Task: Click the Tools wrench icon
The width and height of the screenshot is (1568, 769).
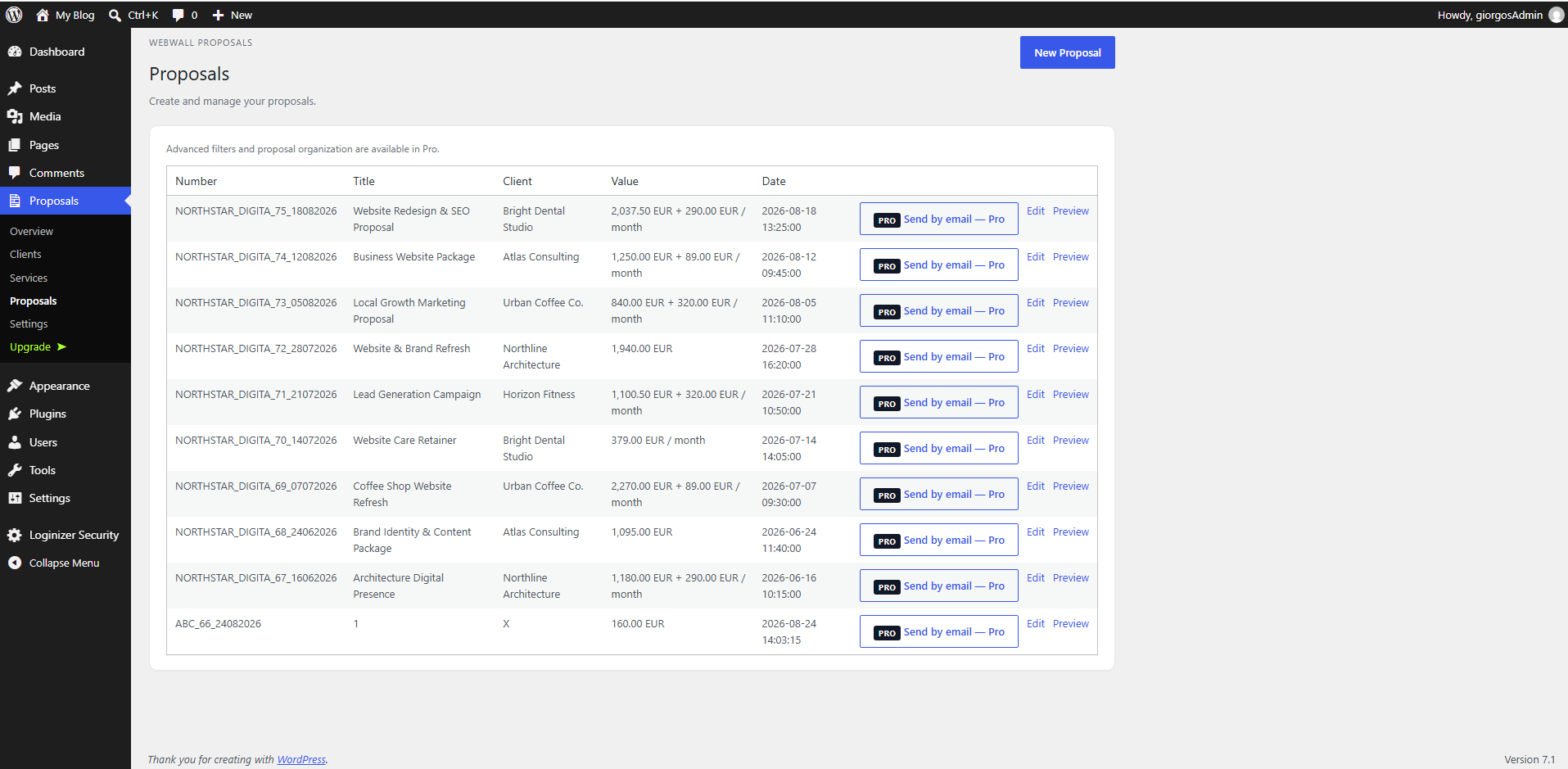Action: (x=15, y=470)
